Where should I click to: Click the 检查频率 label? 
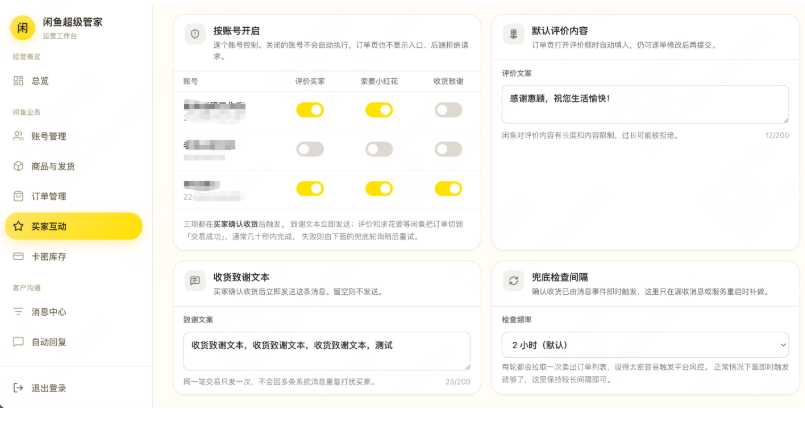(516, 319)
